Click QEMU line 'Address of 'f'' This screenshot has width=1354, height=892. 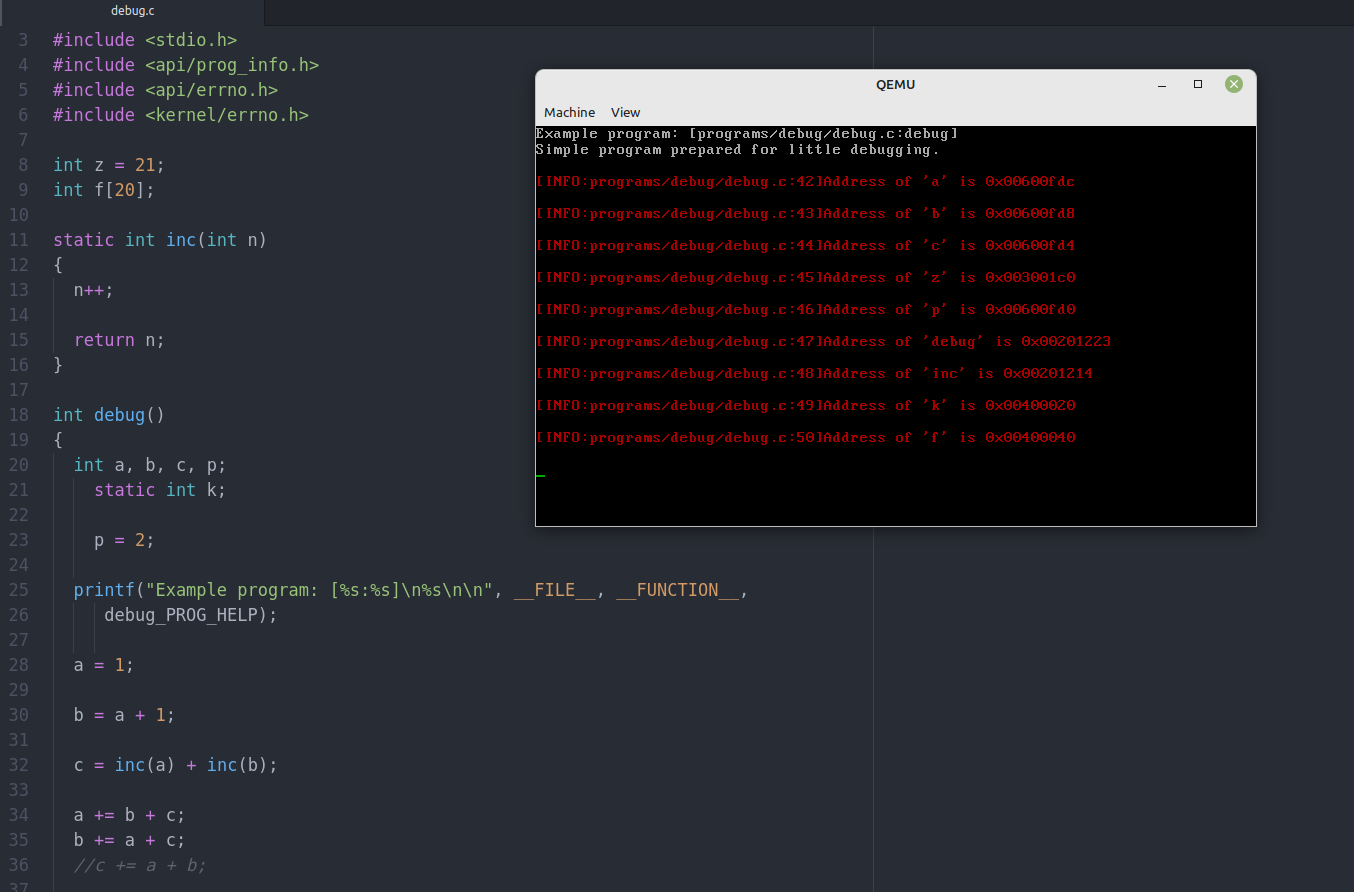click(805, 438)
